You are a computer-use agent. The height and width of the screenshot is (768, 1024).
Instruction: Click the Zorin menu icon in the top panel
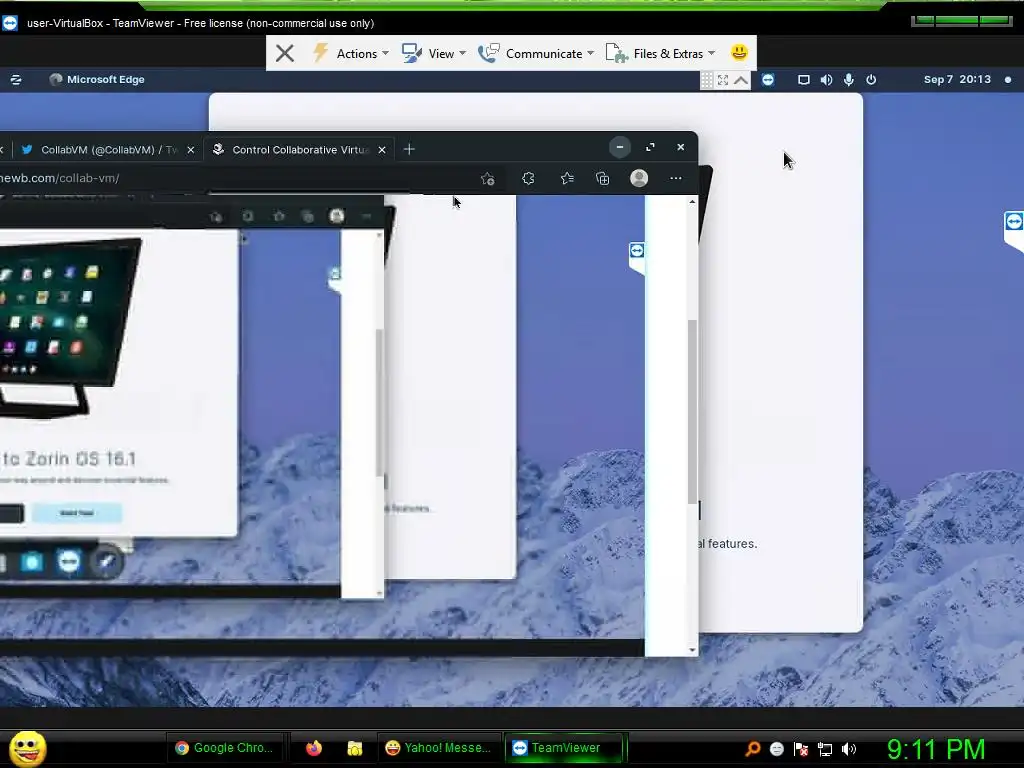[16, 80]
